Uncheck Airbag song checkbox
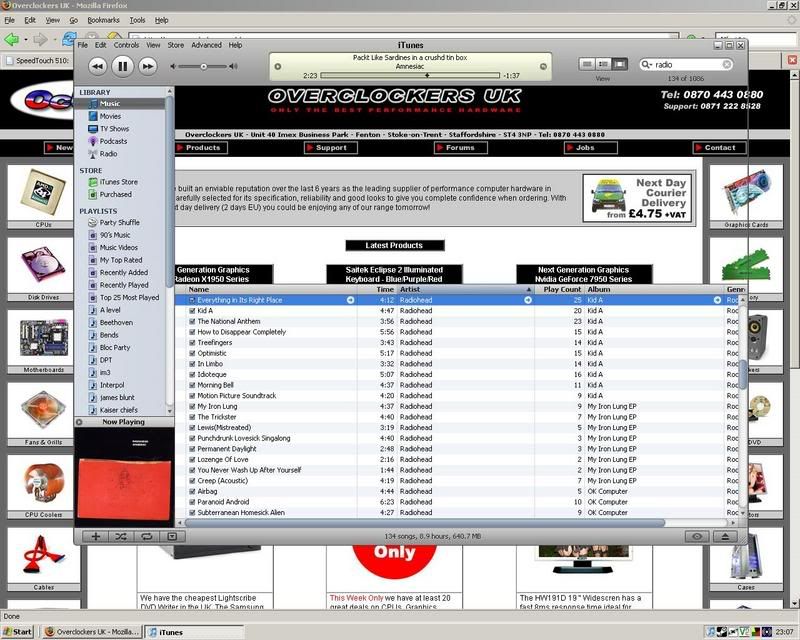 [x=192, y=491]
